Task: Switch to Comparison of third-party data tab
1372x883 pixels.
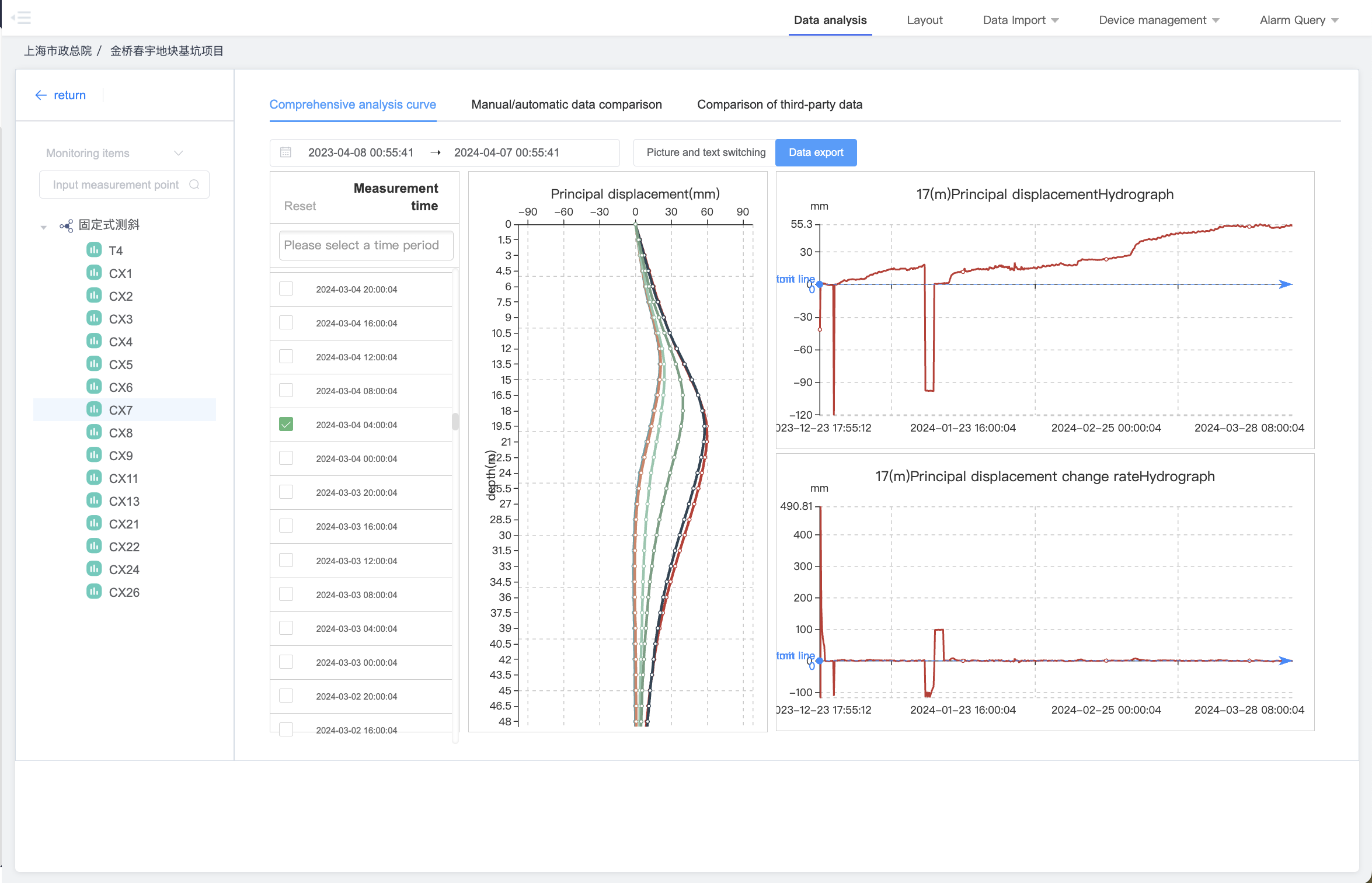Action: pos(779,105)
